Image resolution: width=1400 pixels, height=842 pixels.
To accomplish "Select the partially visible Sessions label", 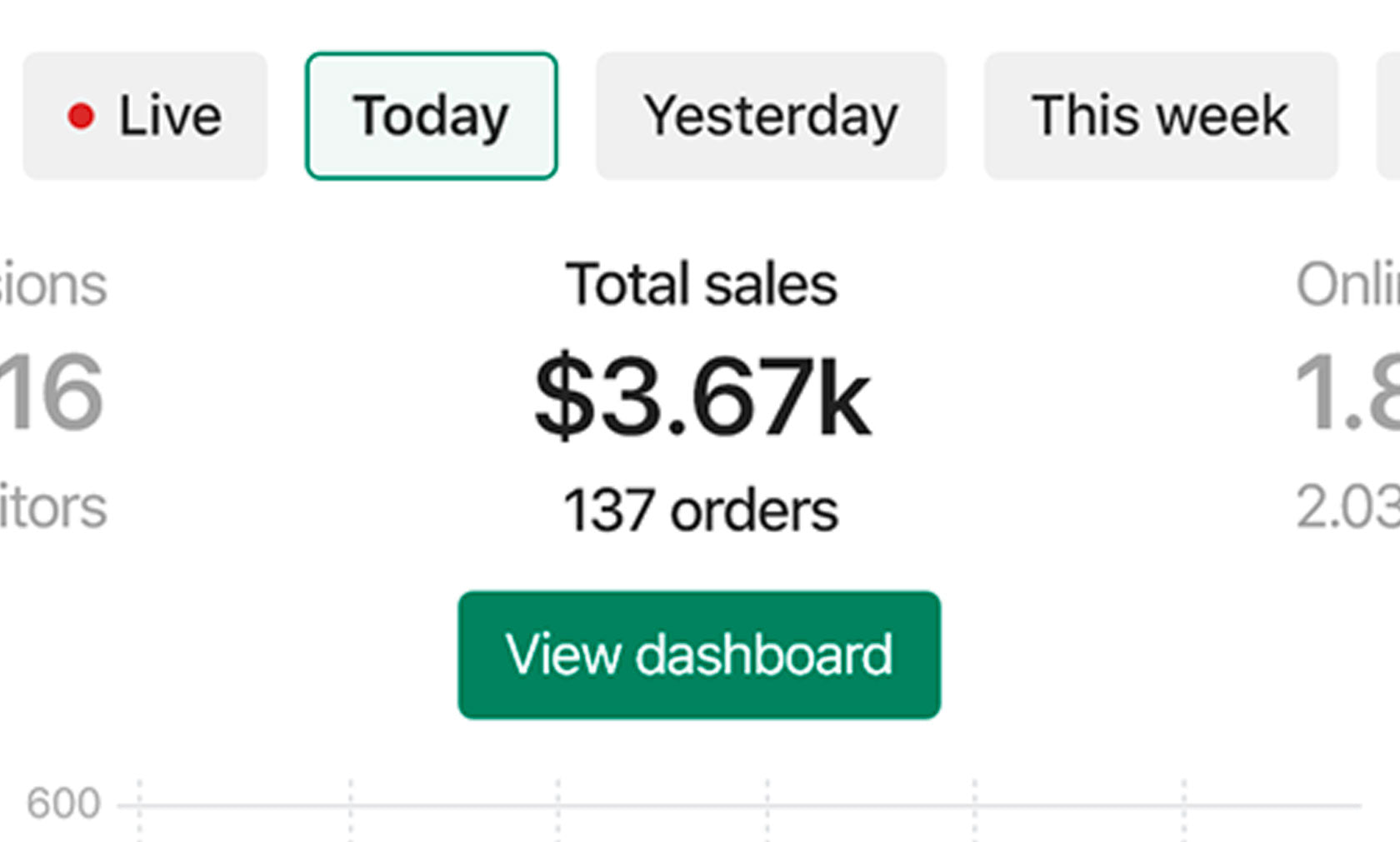I will [x=53, y=285].
